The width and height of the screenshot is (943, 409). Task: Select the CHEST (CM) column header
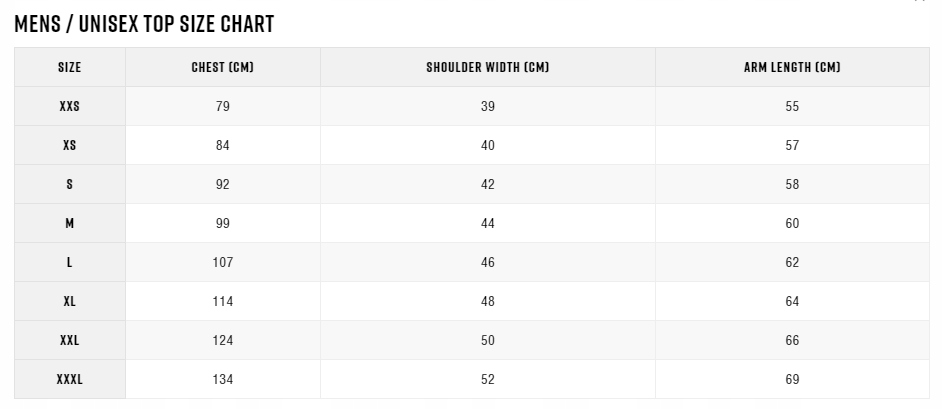[x=222, y=68]
